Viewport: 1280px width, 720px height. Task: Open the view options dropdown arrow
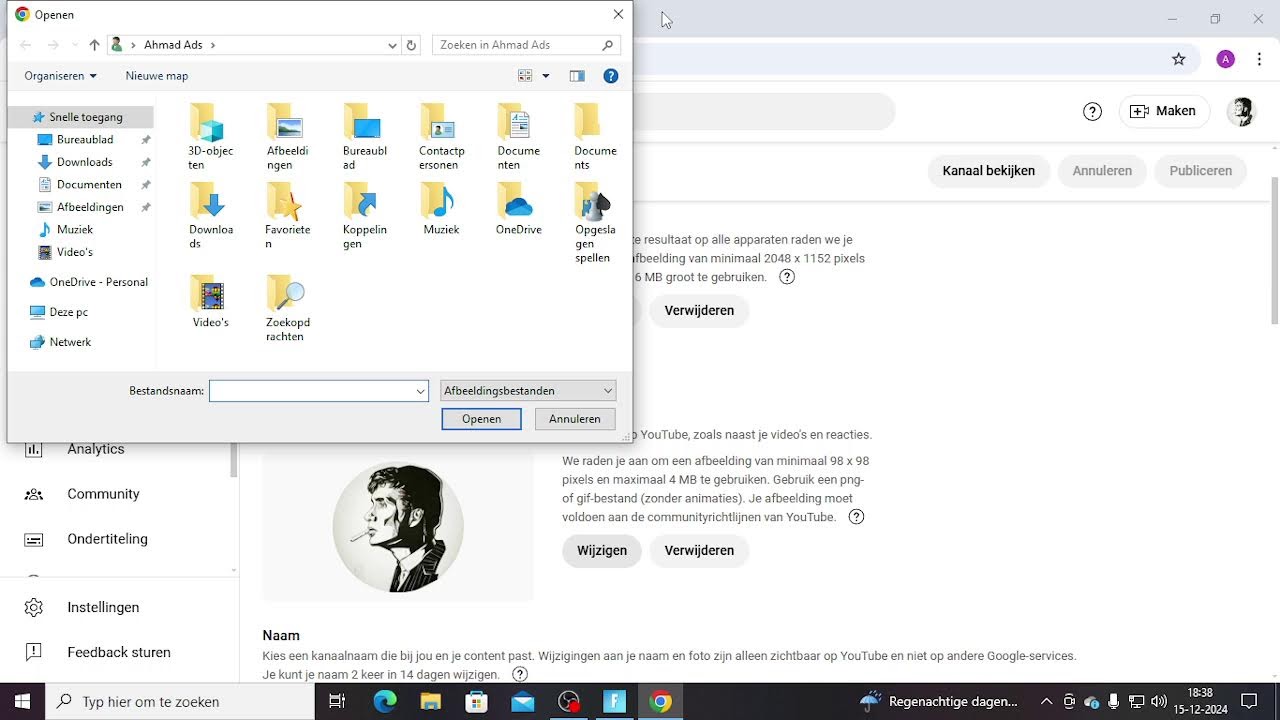[546, 76]
